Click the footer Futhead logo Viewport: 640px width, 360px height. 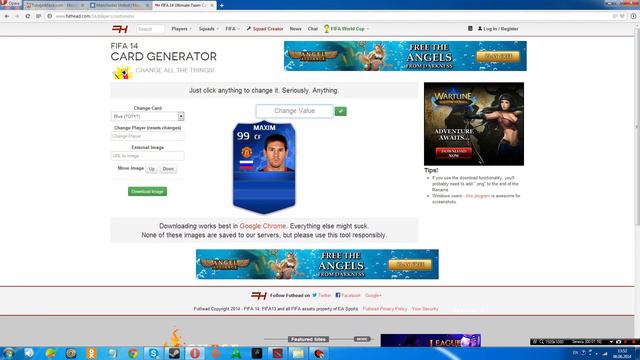259,296
